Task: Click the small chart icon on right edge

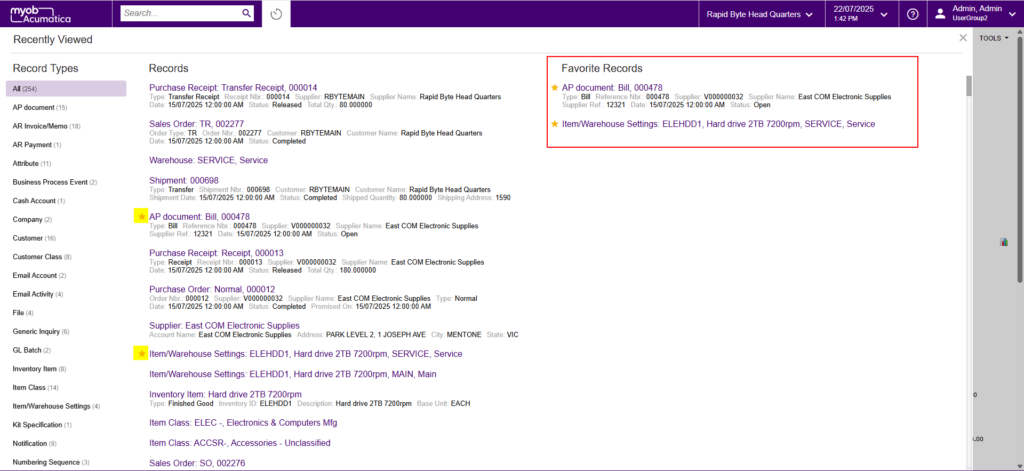Action: click(x=1004, y=242)
